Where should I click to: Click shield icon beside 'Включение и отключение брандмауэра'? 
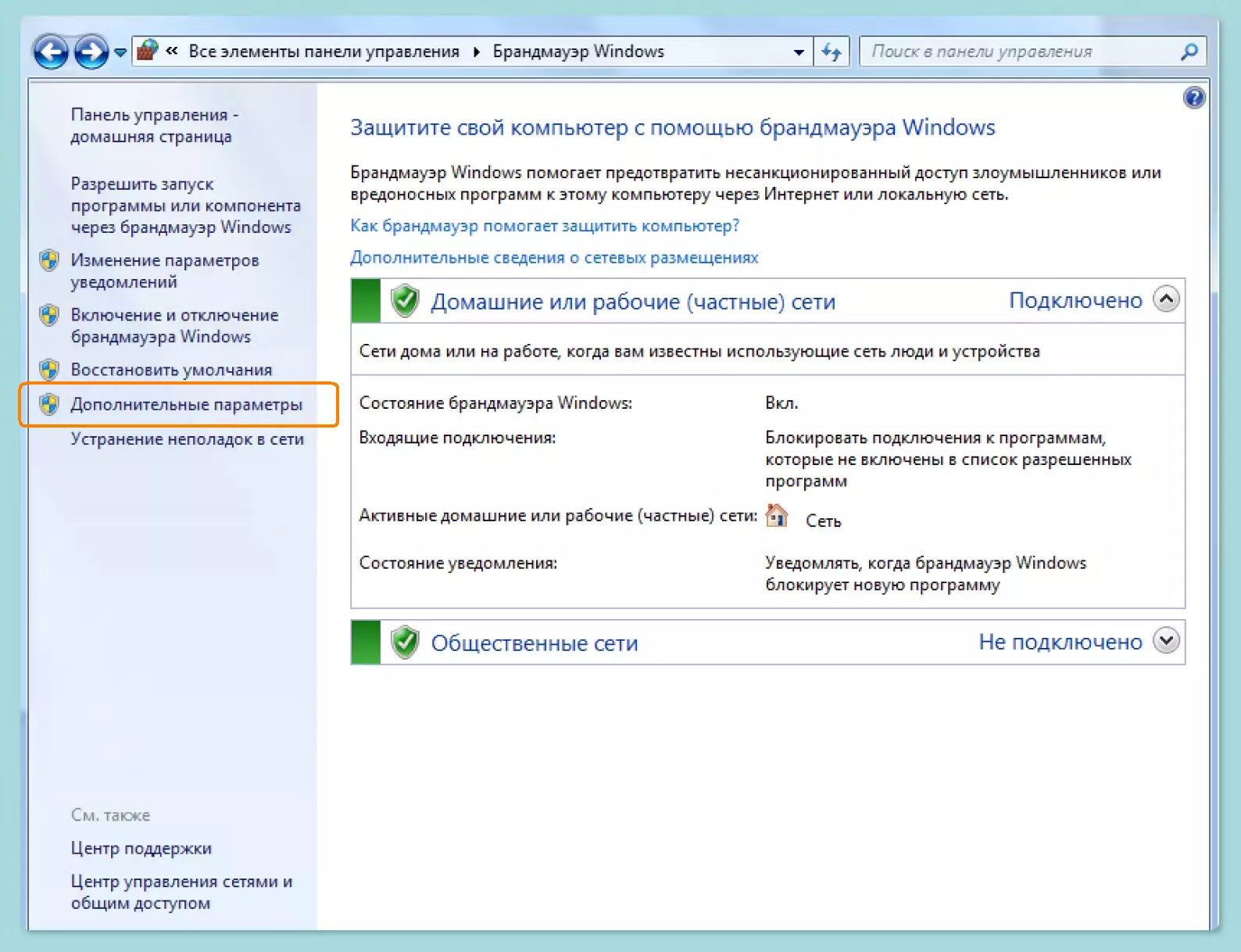click(x=49, y=315)
